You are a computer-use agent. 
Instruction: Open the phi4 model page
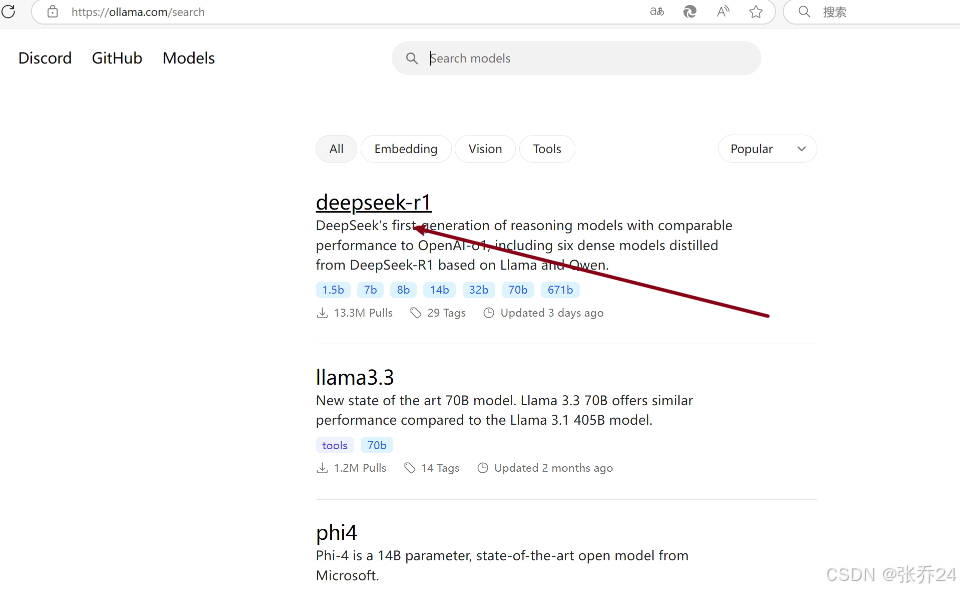[336, 533]
